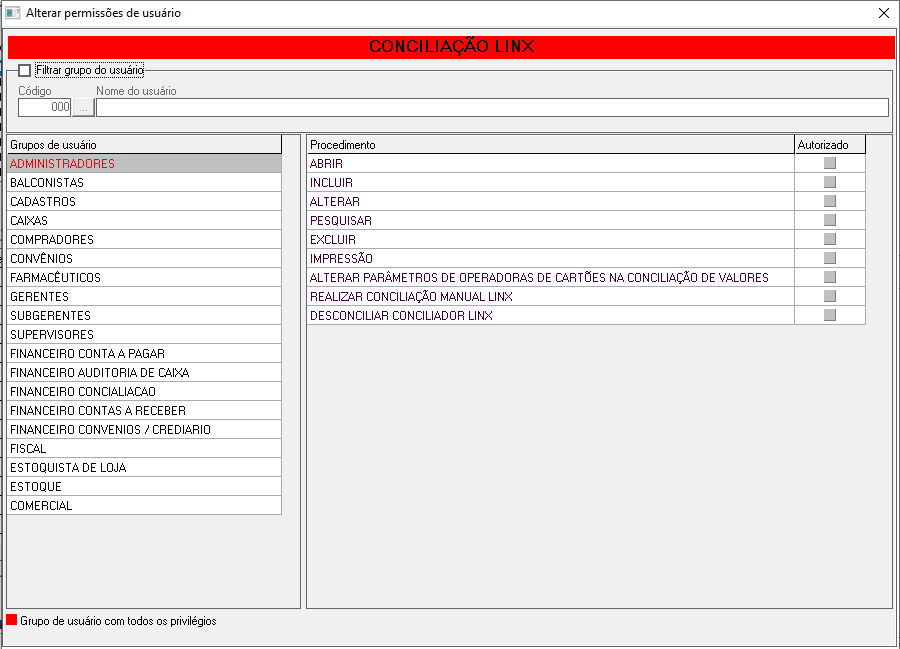Select ESTOQUISTA DE LOJA group

click(144, 467)
